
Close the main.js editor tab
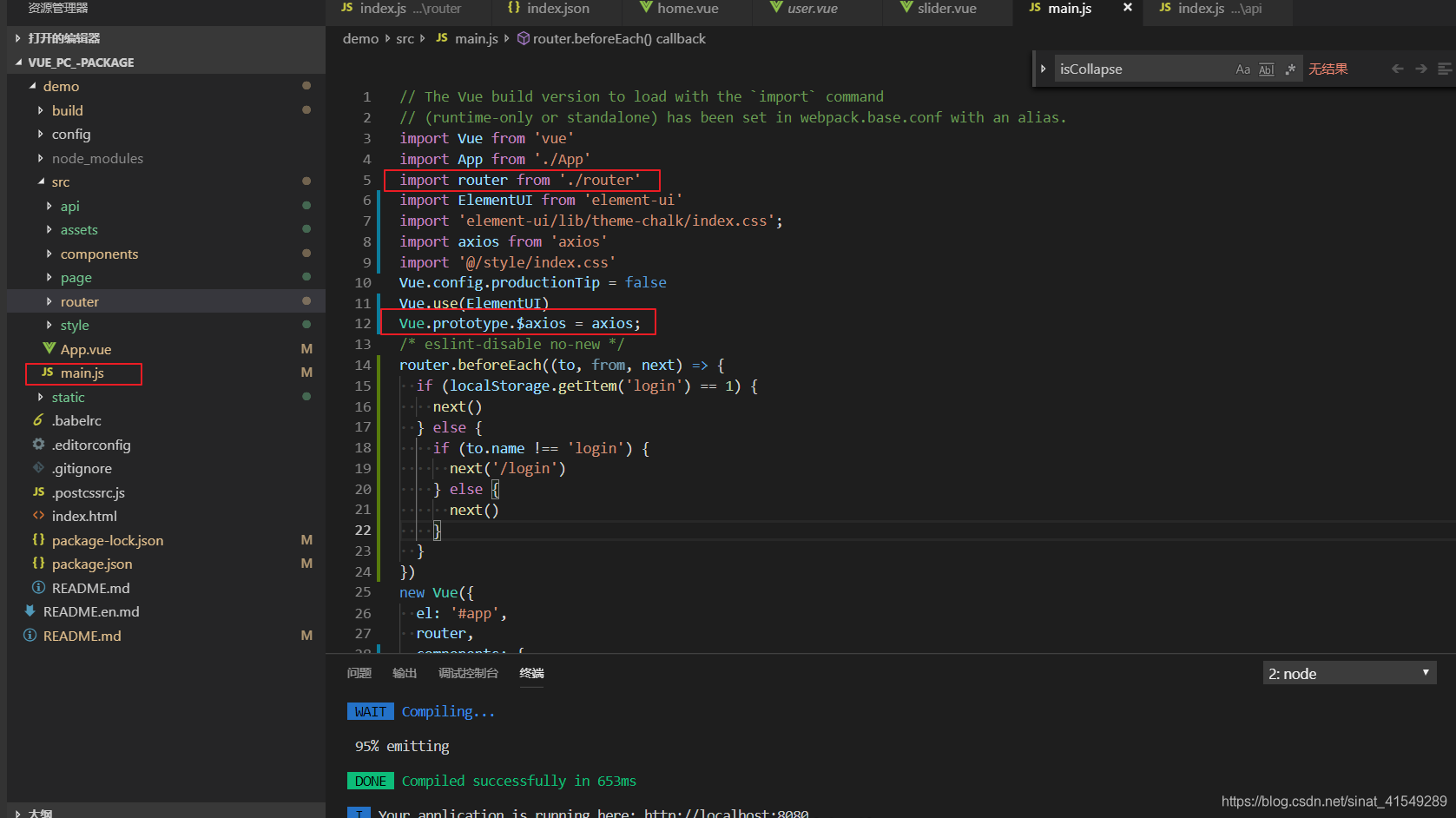(1127, 8)
